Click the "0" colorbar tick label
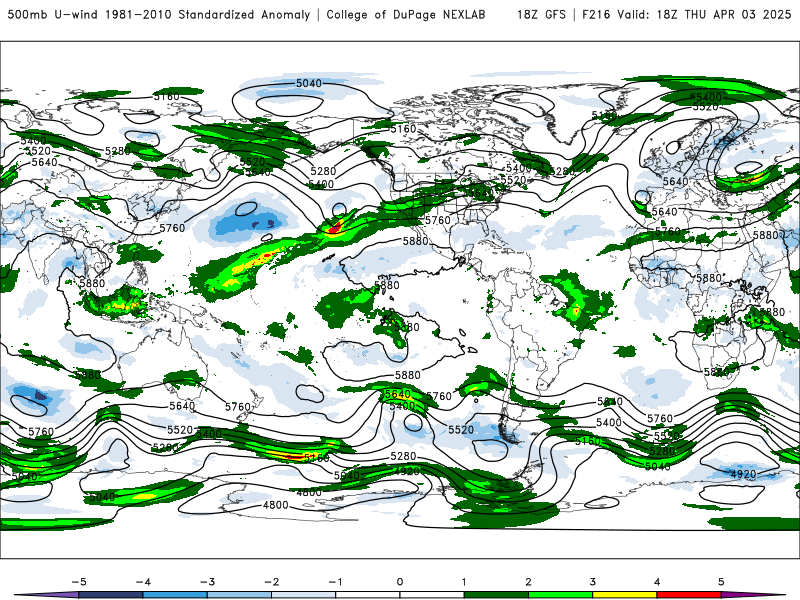Image resolution: width=800 pixels, height=600 pixels. pos(400,582)
